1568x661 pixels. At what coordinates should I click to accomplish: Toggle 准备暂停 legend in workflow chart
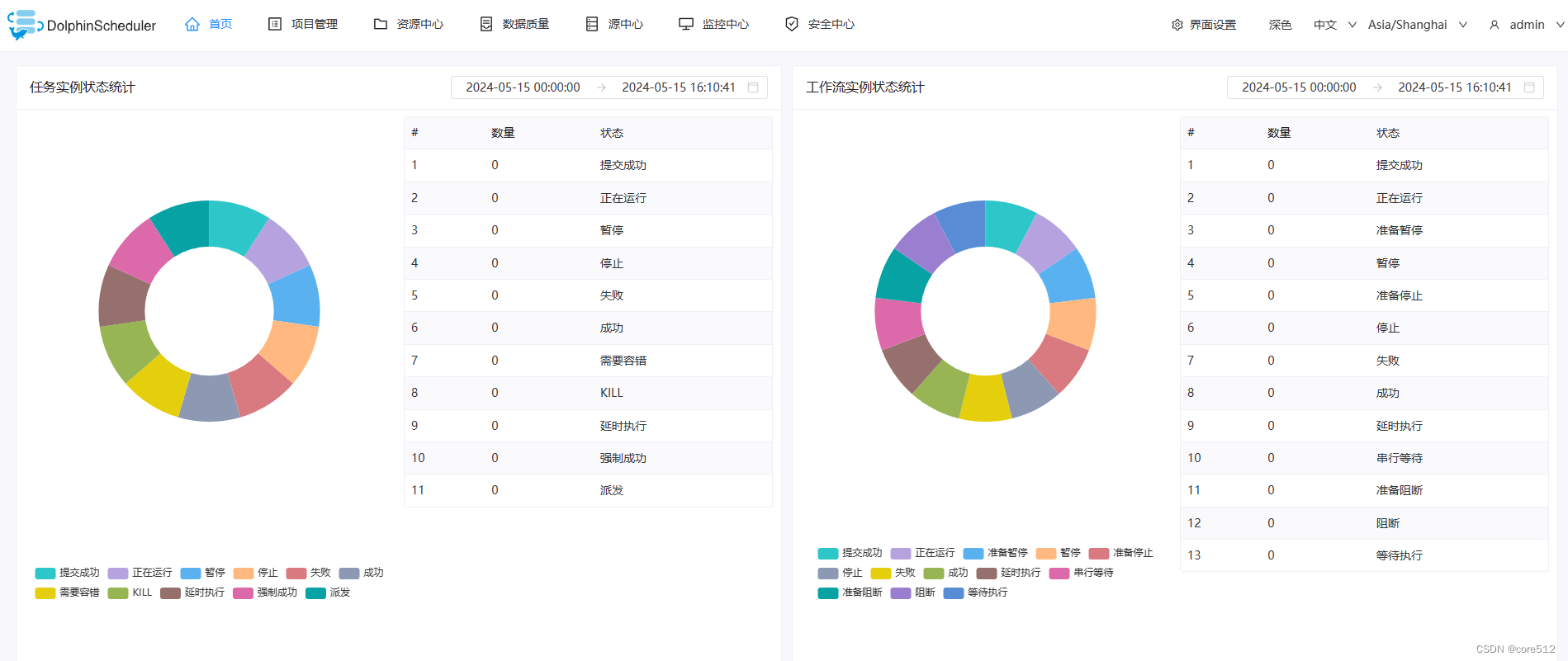click(x=996, y=553)
